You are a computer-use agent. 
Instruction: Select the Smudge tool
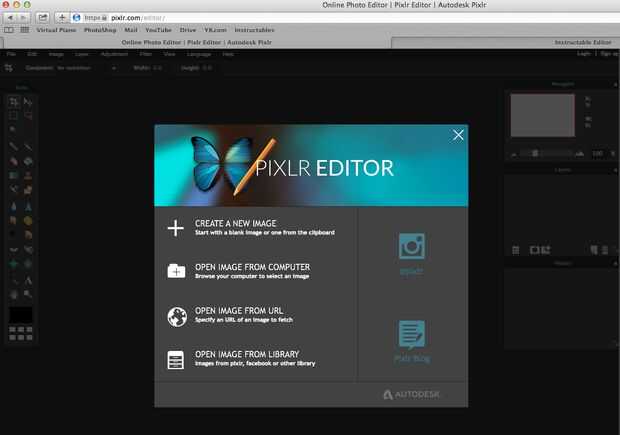click(14, 221)
